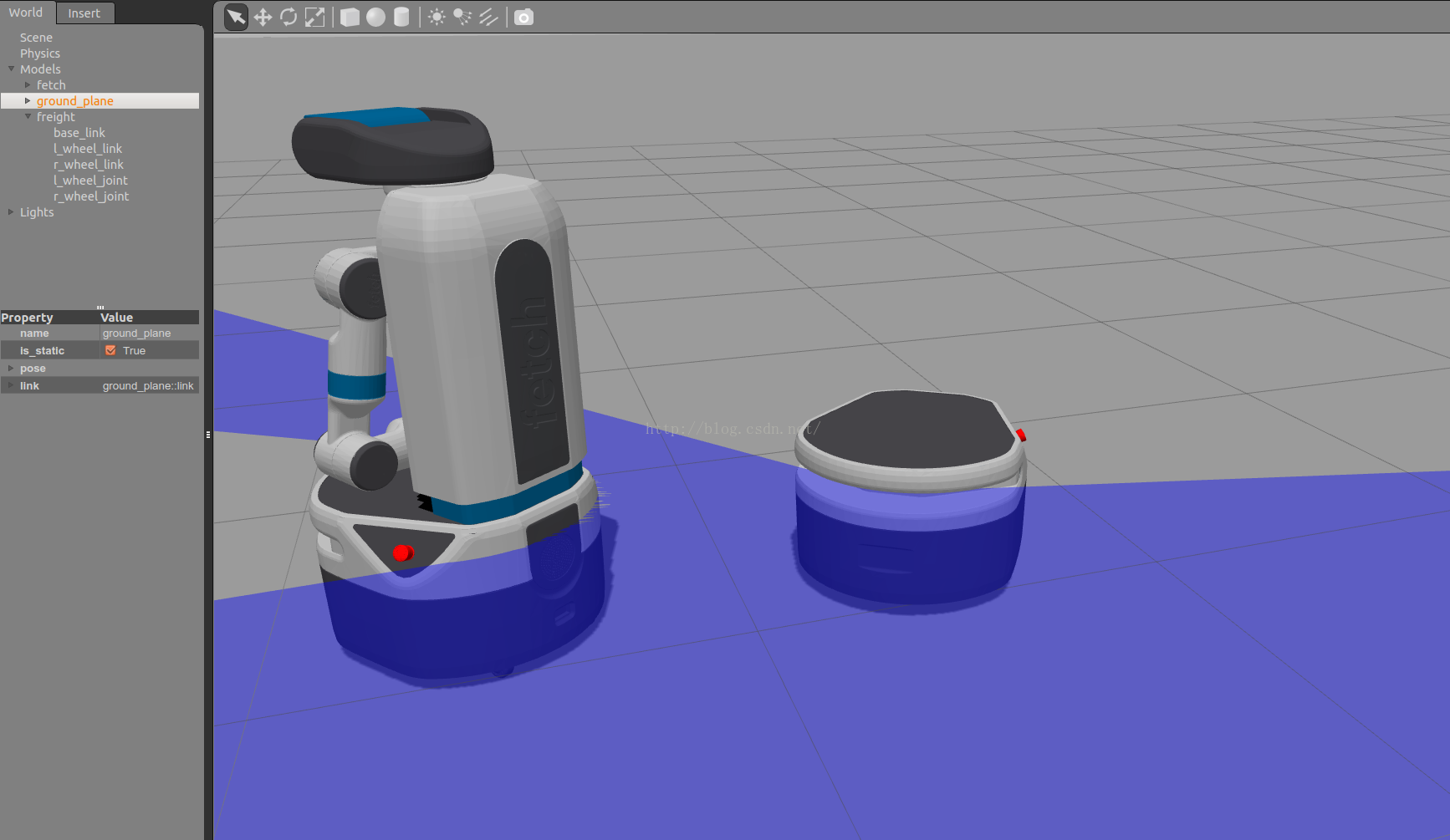
Task: Add a point light
Action: pyautogui.click(x=437, y=17)
